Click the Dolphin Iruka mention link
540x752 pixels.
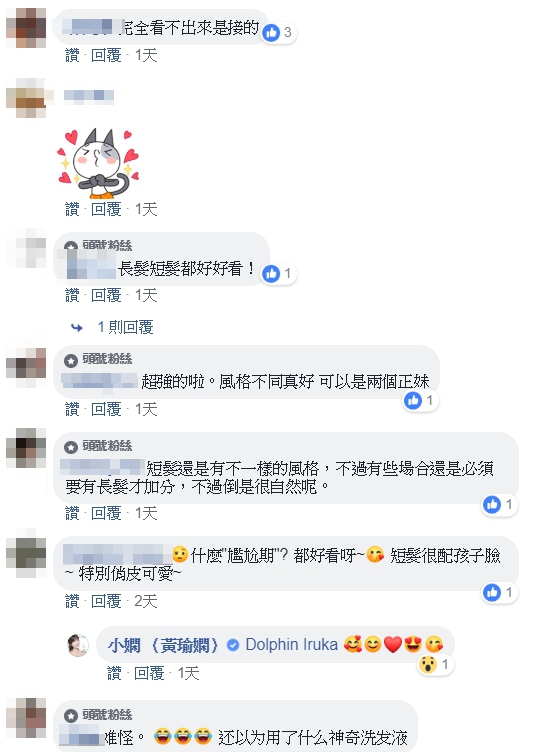pyautogui.click(x=292, y=645)
